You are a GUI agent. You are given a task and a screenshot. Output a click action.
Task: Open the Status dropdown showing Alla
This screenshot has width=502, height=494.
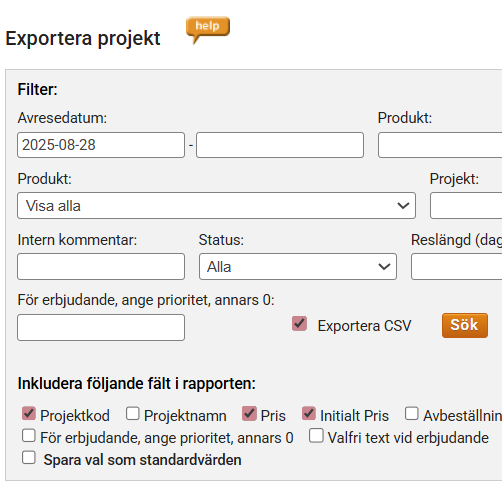(298, 266)
